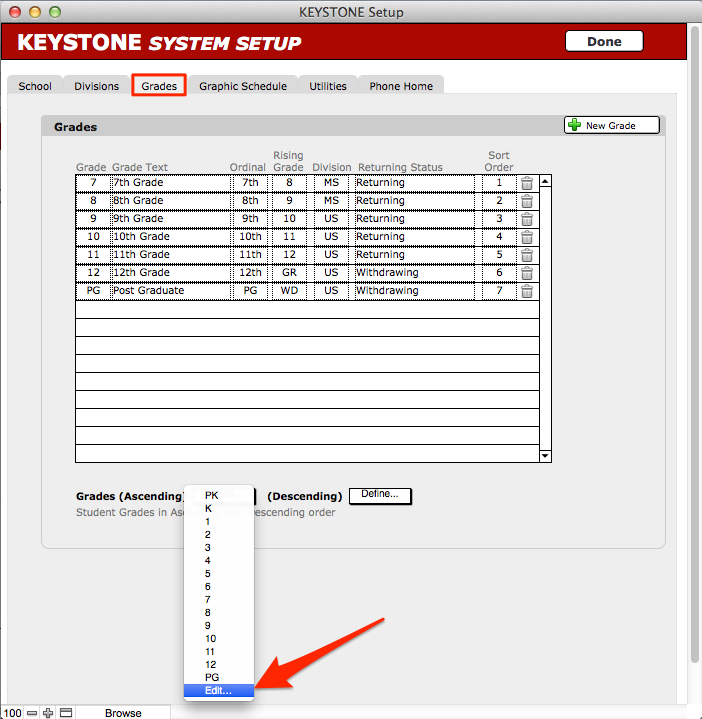702x719 pixels.
Task: Pick PG in the ascending grades popup
Action: (x=212, y=677)
